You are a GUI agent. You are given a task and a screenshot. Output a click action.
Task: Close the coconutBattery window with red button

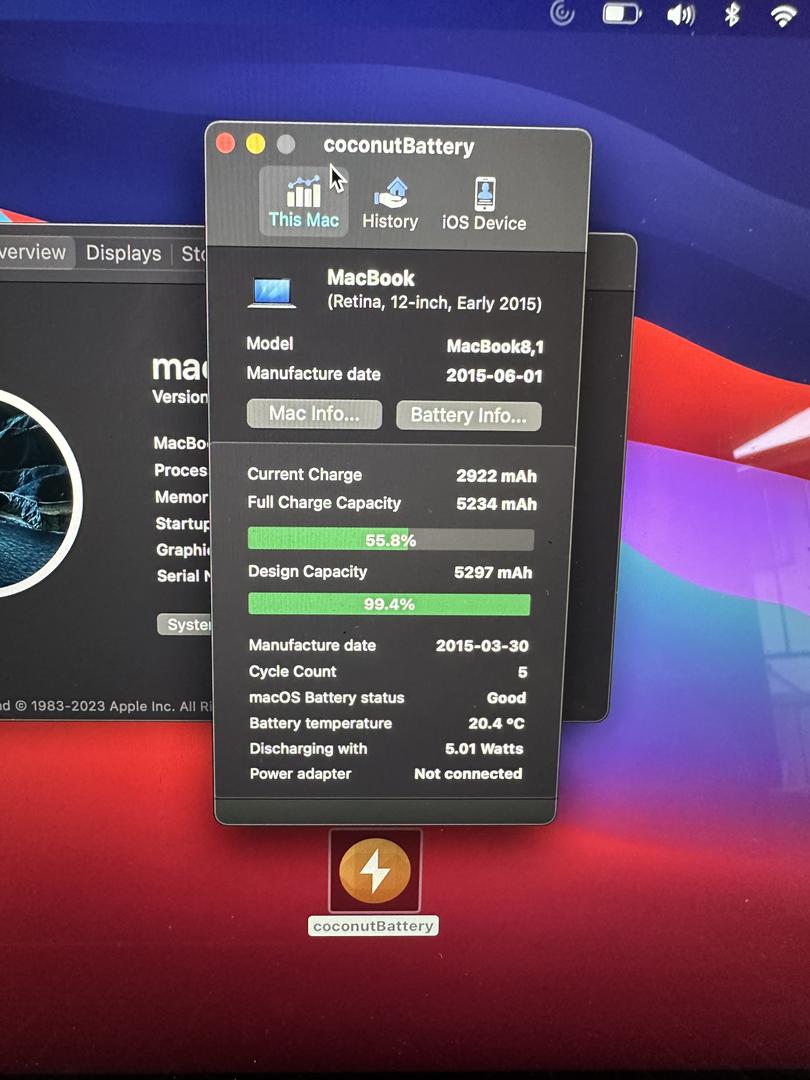[x=225, y=143]
